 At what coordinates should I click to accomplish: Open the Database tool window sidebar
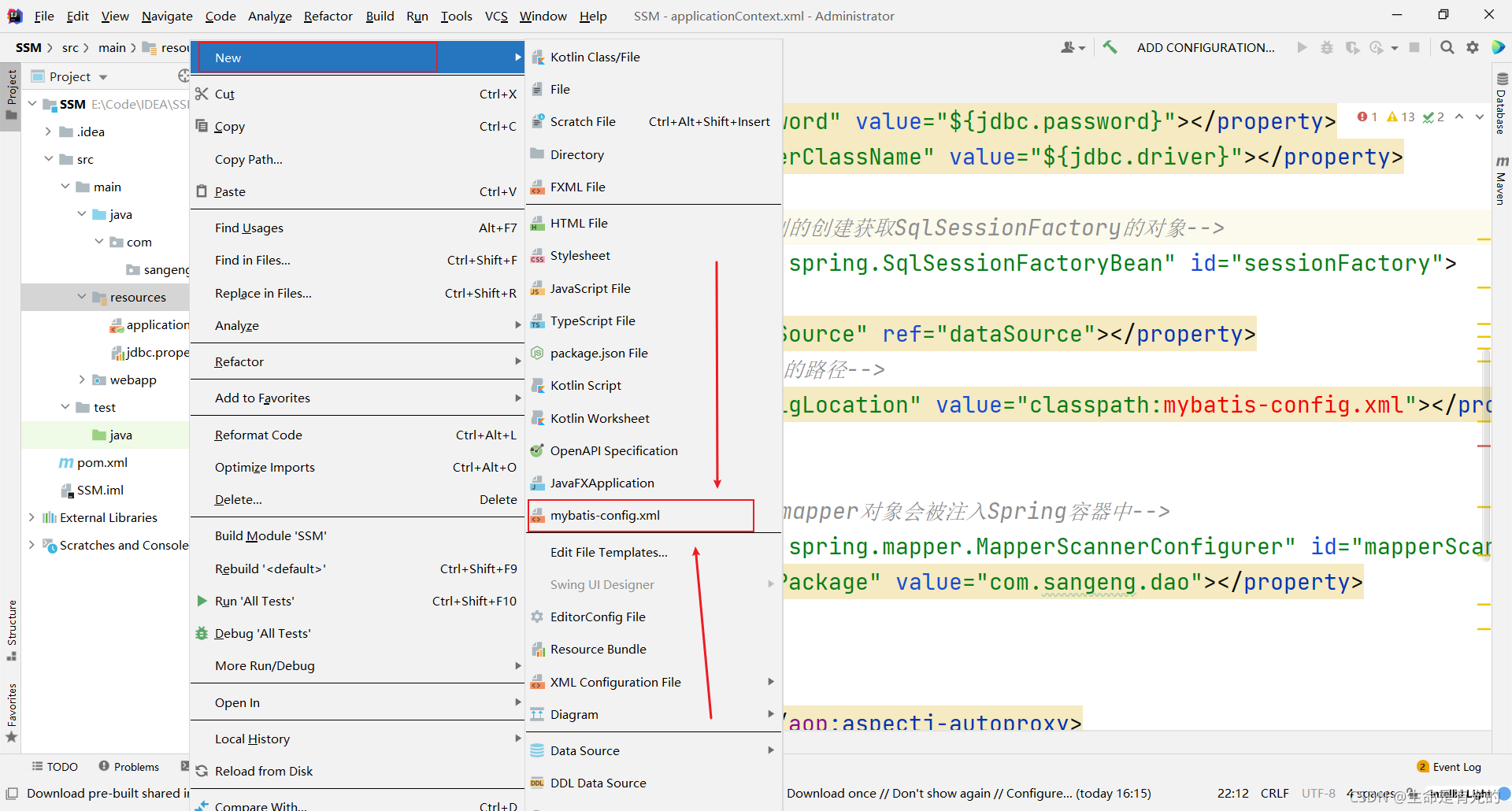1502,103
